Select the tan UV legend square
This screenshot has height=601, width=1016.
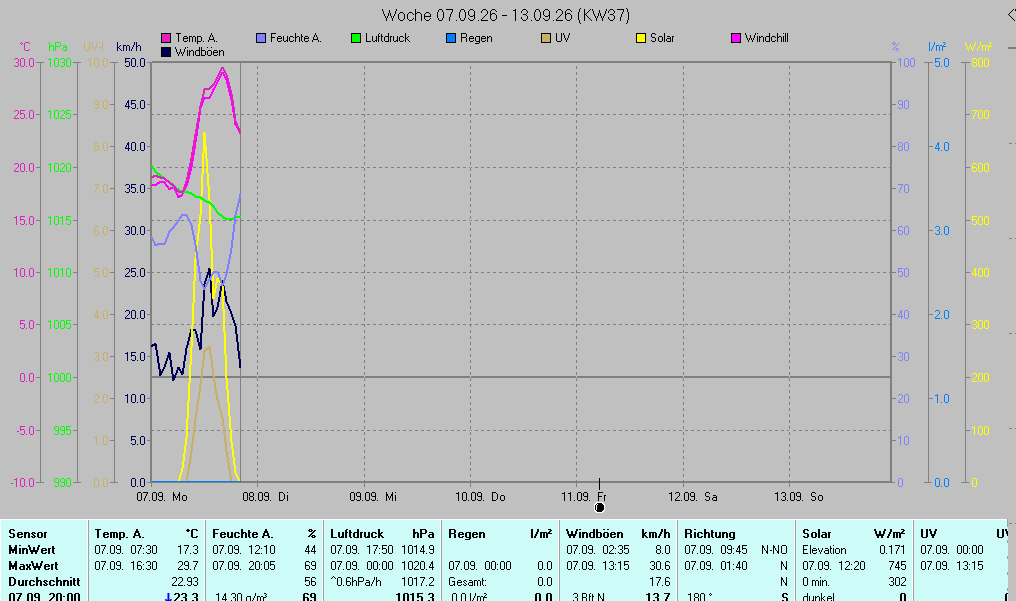pyautogui.click(x=546, y=38)
